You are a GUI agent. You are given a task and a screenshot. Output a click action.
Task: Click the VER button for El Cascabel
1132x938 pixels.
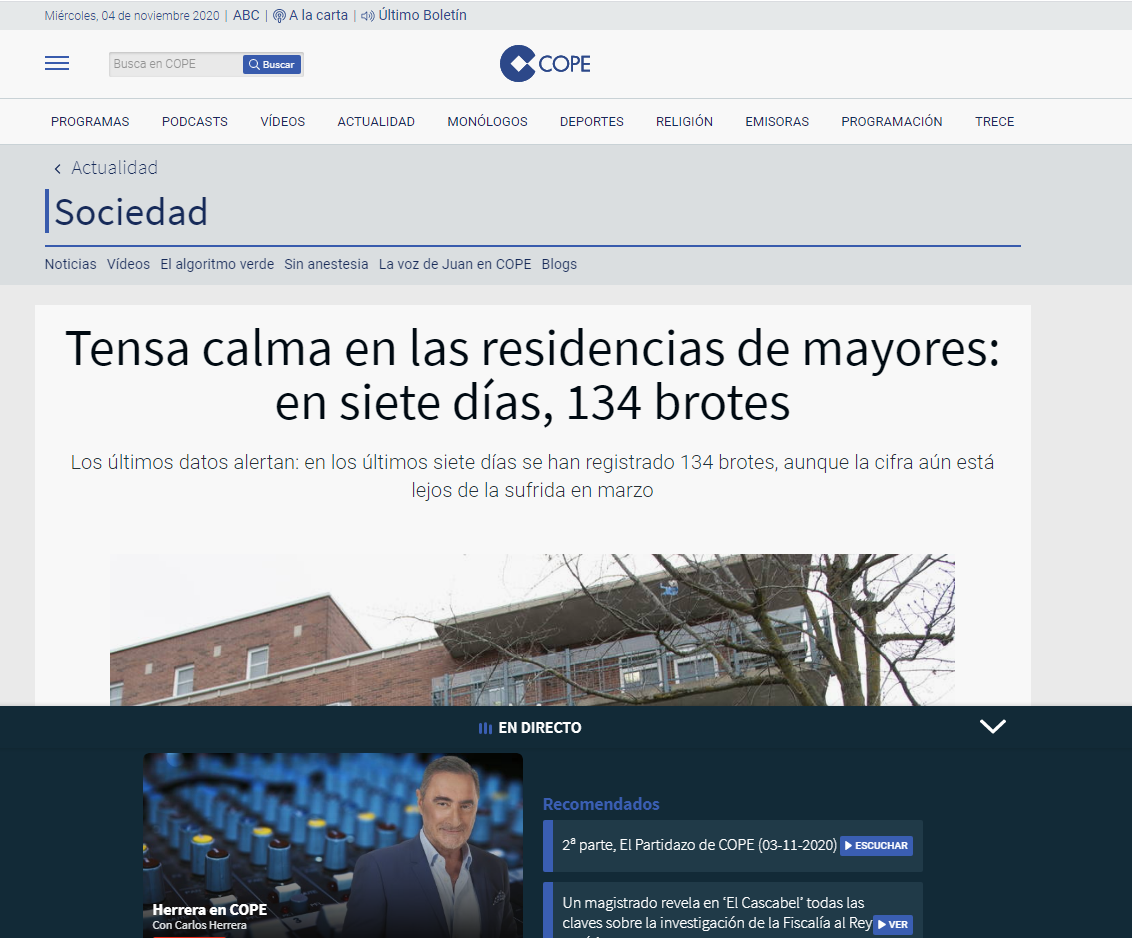pos(893,924)
